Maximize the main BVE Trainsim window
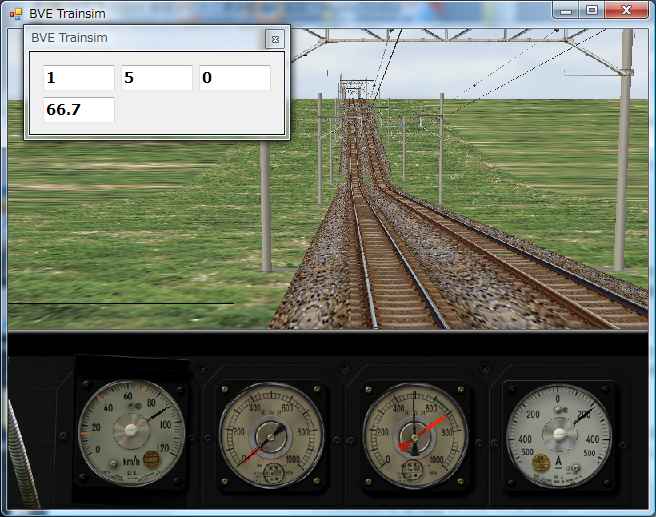Screen dimensions: 656x517 (592, 10)
